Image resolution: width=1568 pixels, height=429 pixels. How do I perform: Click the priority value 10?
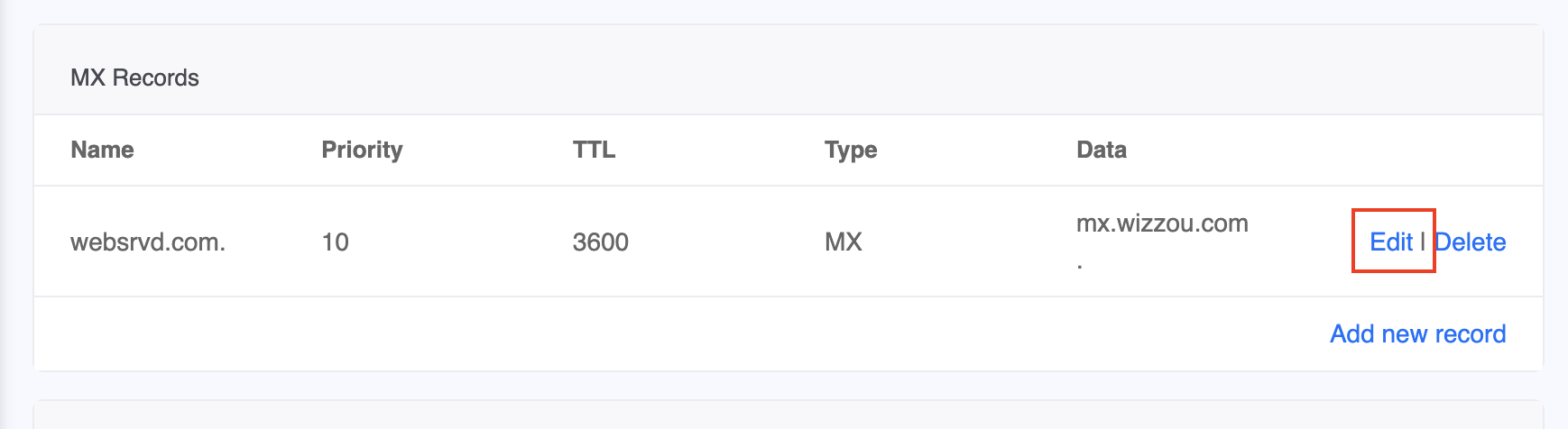point(335,242)
